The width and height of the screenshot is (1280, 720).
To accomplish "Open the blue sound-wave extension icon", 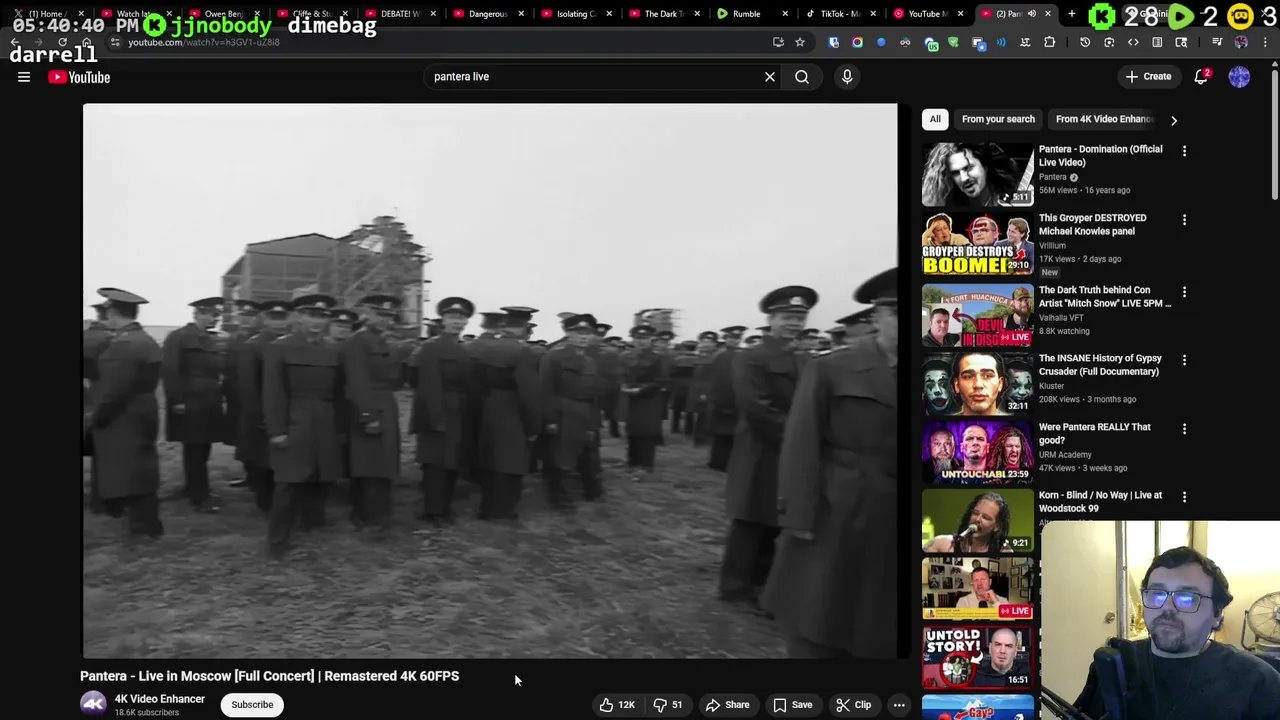I will click(x=1001, y=42).
